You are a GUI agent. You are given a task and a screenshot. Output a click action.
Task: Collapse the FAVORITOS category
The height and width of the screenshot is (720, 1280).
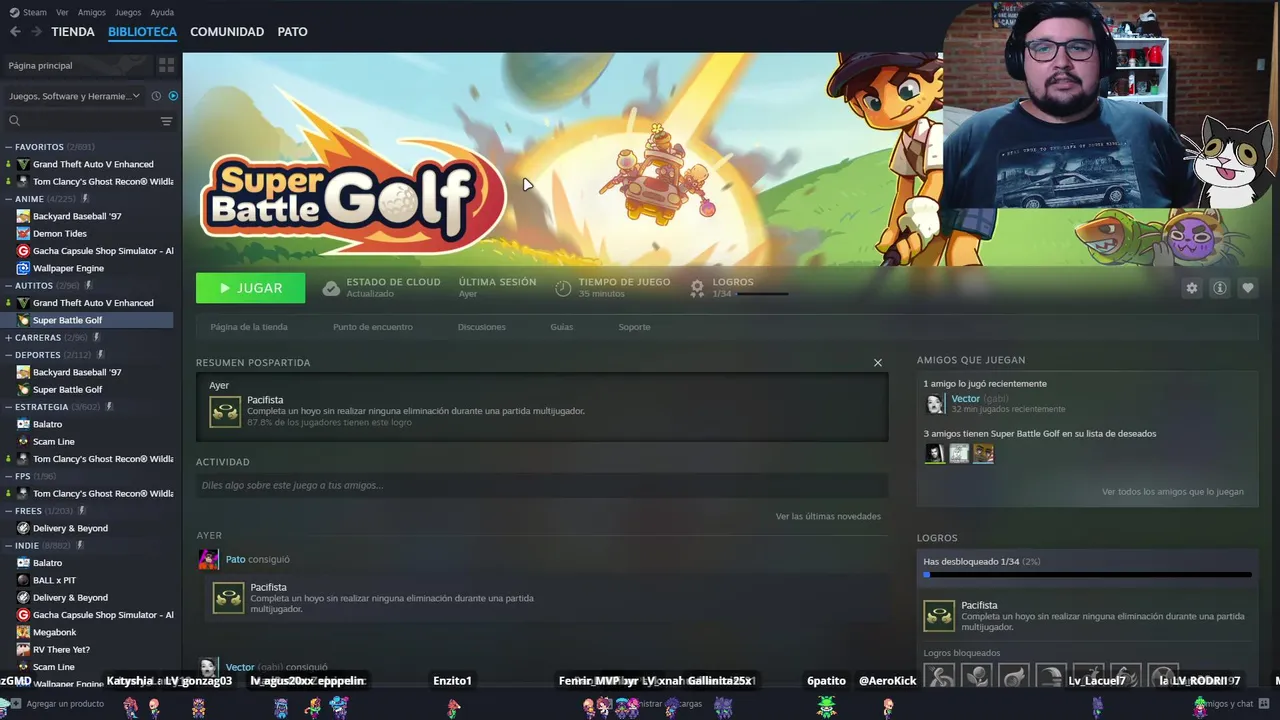(8, 147)
